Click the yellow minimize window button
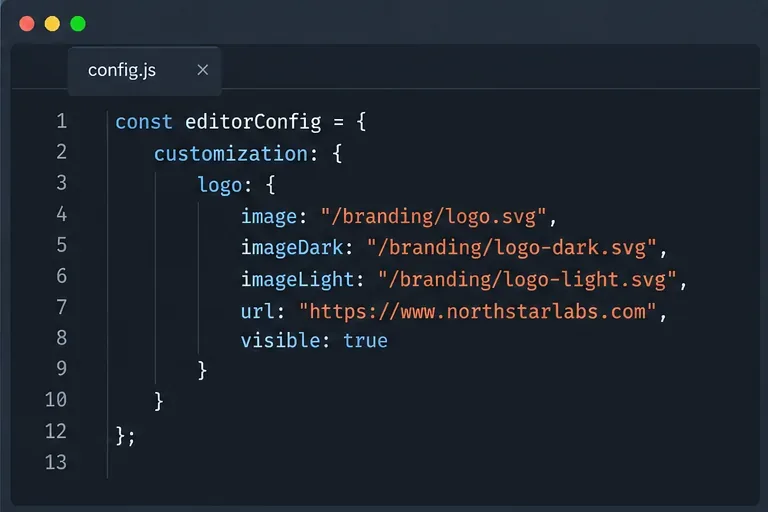The image size is (768, 512). click(52, 24)
